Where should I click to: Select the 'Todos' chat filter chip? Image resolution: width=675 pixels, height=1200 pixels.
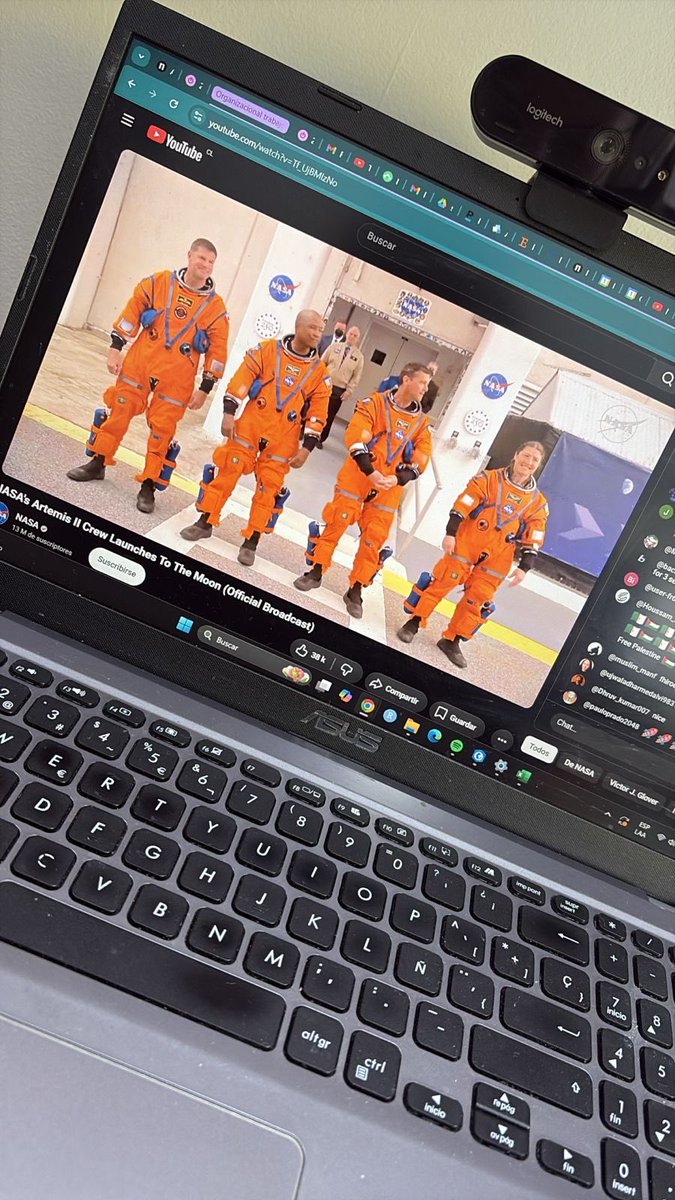pyautogui.click(x=538, y=750)
